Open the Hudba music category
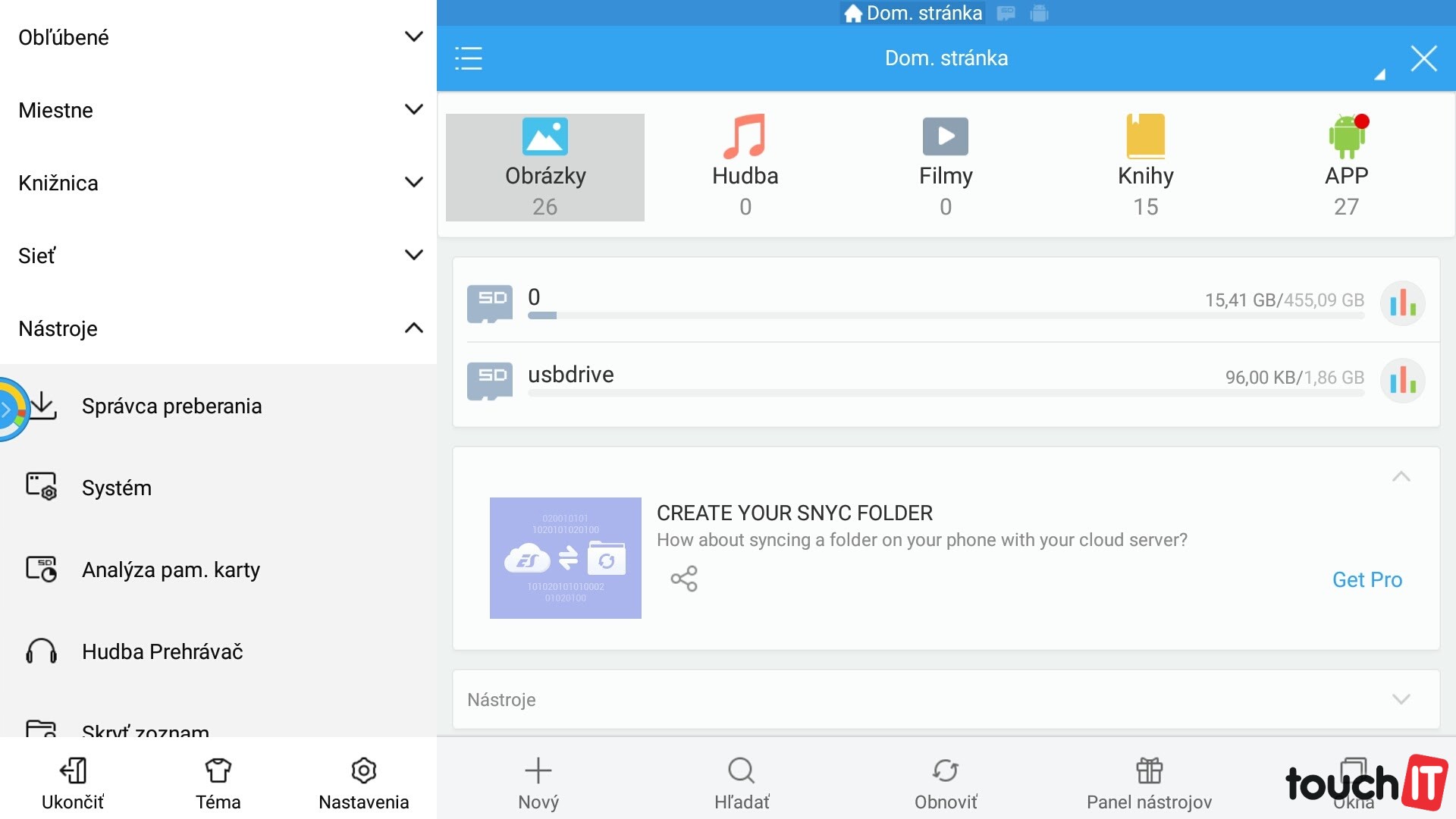This screenshot has width=1456, height=819. (x=745, y=167)
